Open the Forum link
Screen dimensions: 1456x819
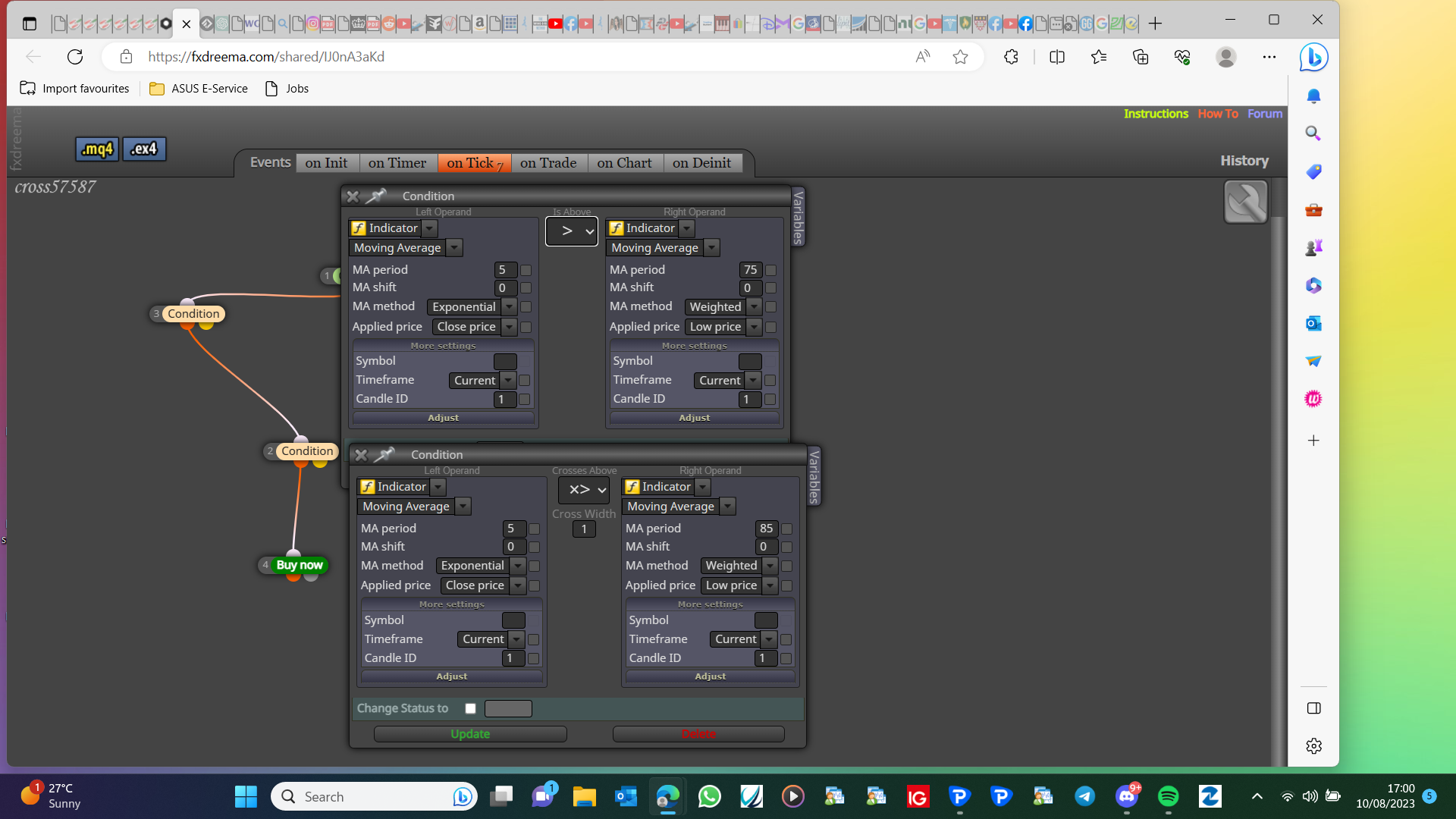click(1265, 114)
